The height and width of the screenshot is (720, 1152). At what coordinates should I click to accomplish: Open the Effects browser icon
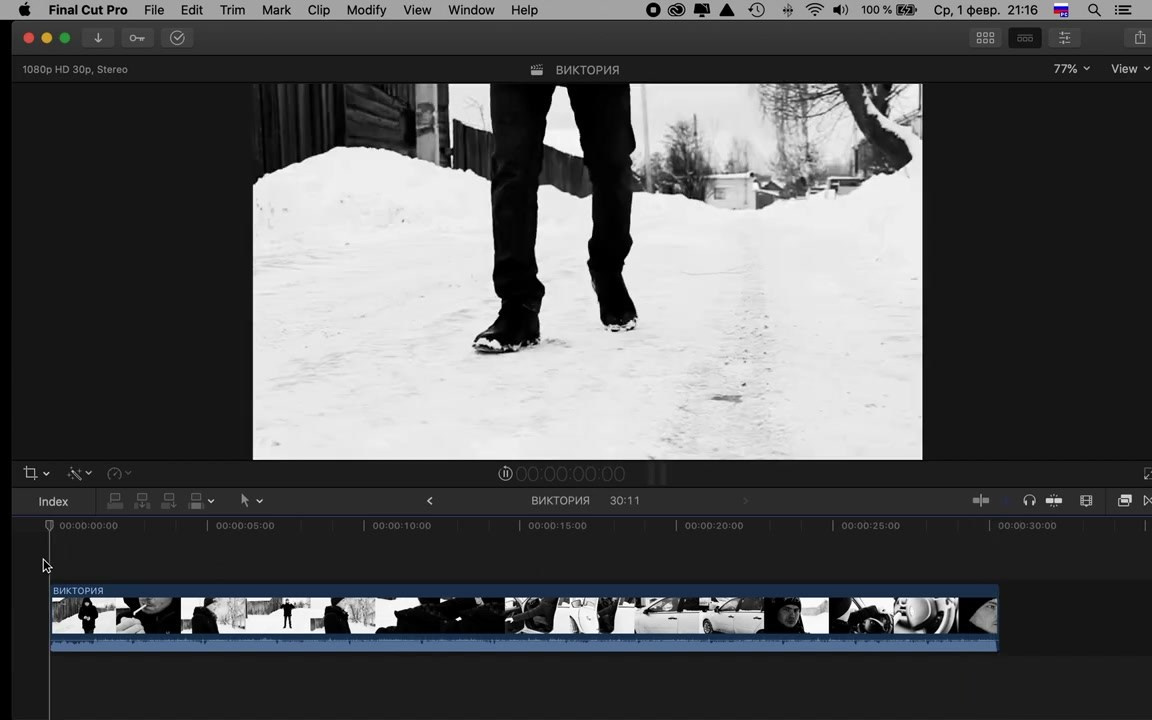click(1124, 501)
